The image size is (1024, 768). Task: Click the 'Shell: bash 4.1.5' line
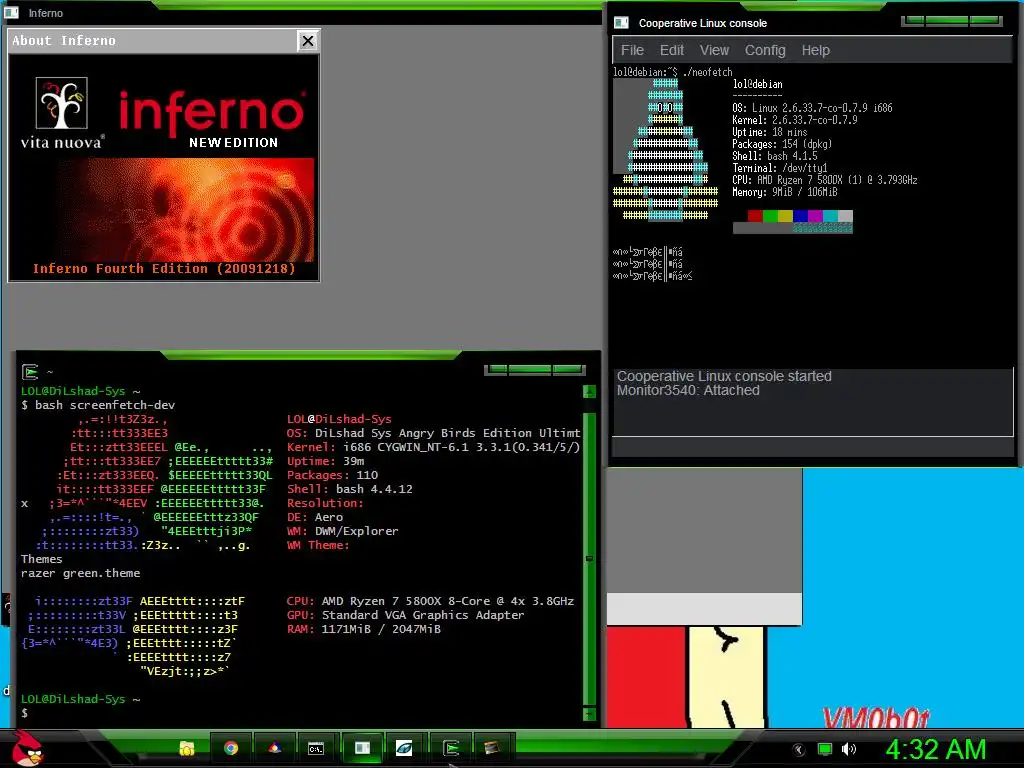(775, 156)
